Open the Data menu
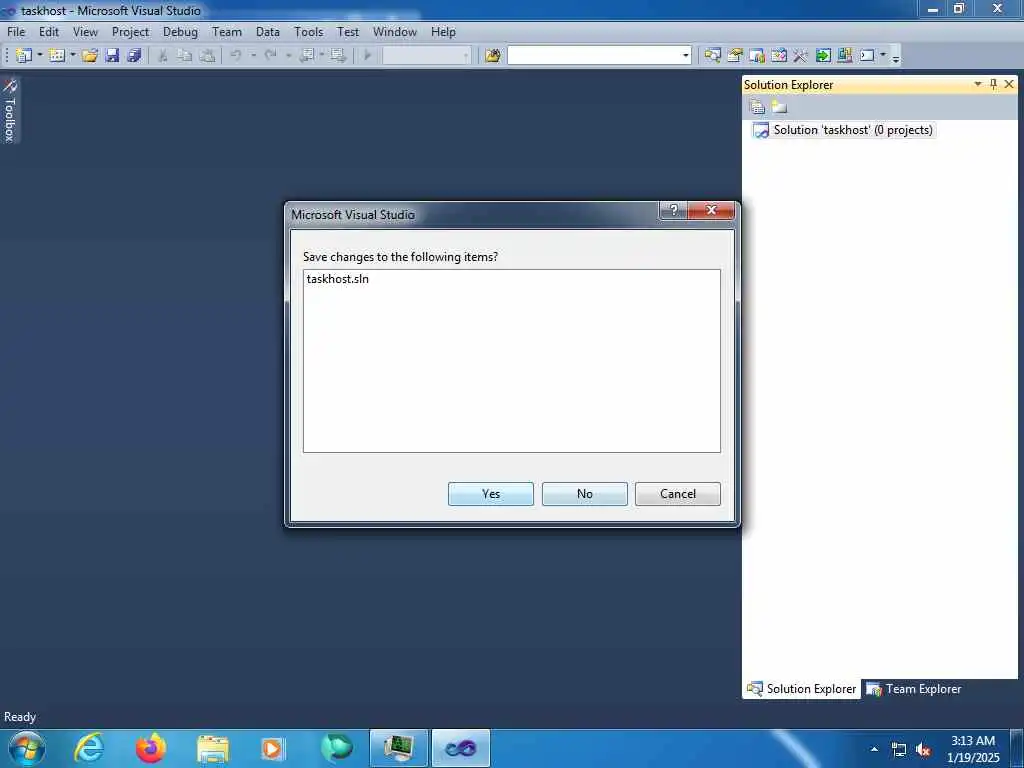Screen dimensions: 1024x768 click(x=267, y=32)
